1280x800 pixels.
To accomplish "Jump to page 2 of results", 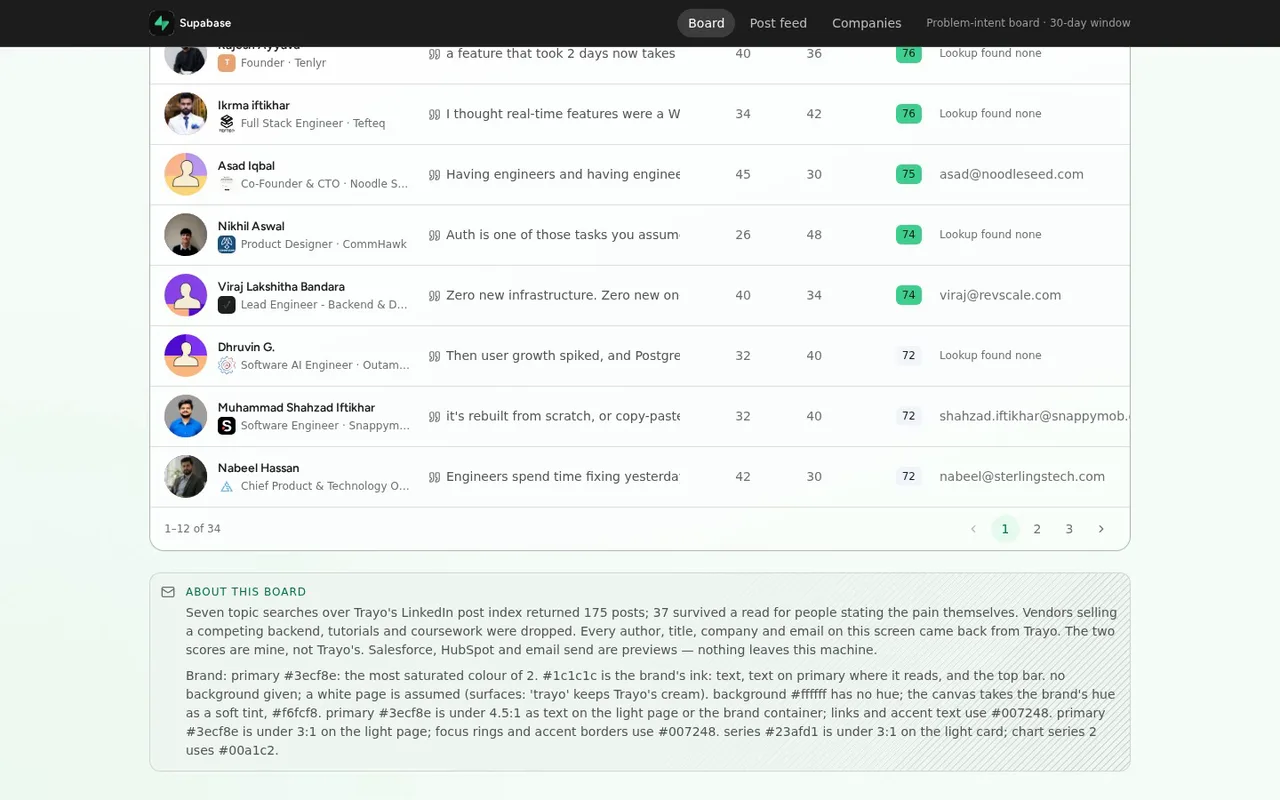I will (x=1037, y=529).
